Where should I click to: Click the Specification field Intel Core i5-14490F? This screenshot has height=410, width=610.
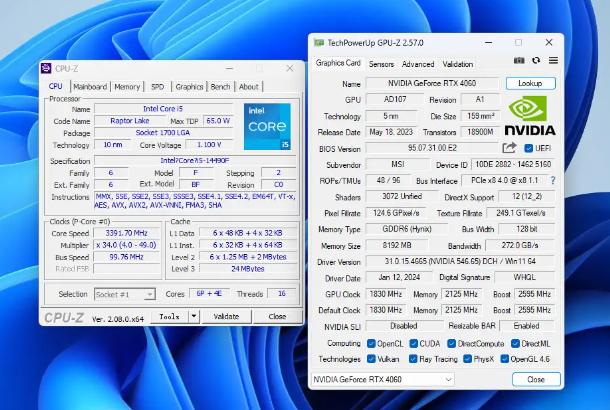pos(195,160)
